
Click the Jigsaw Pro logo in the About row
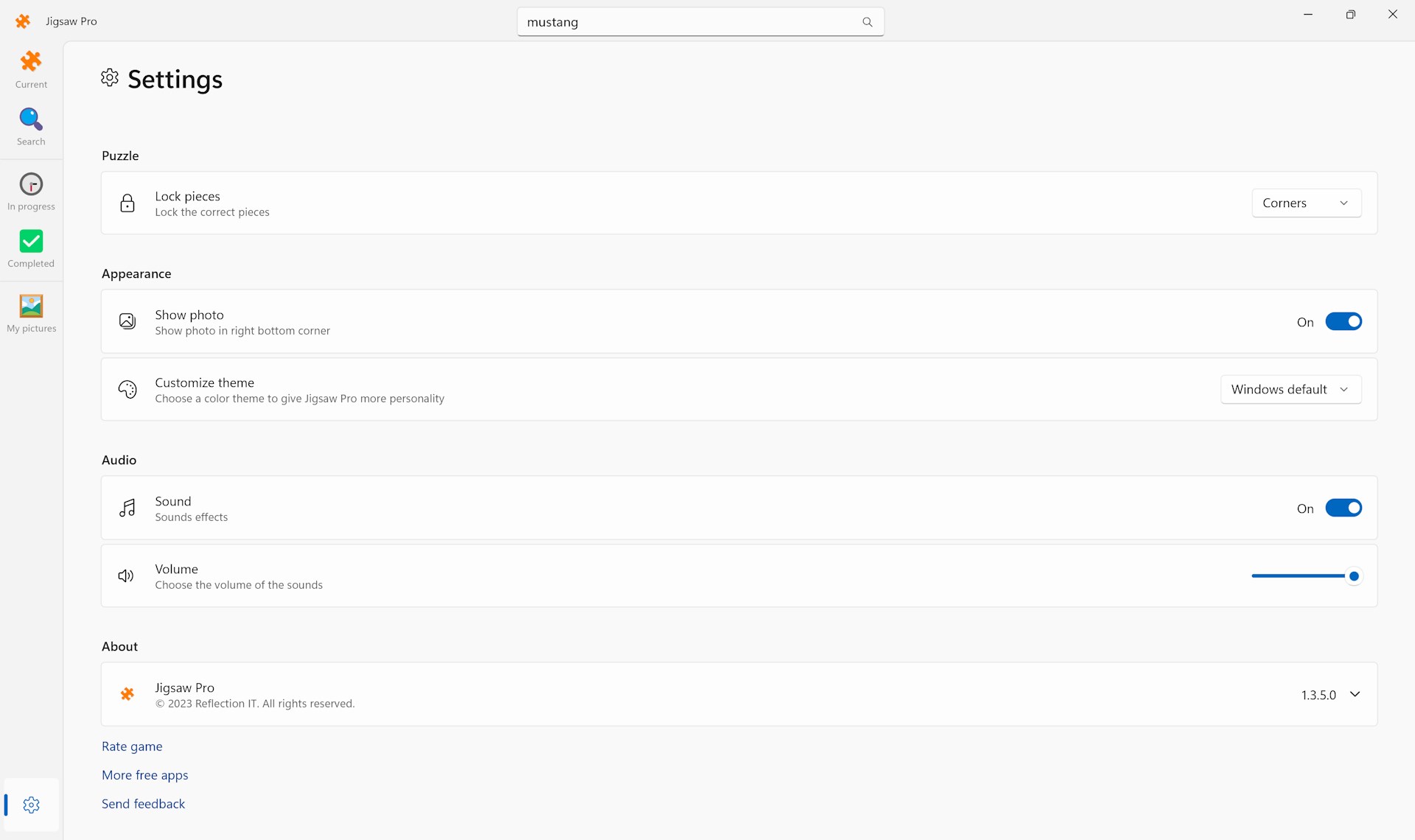click(127, 694)
